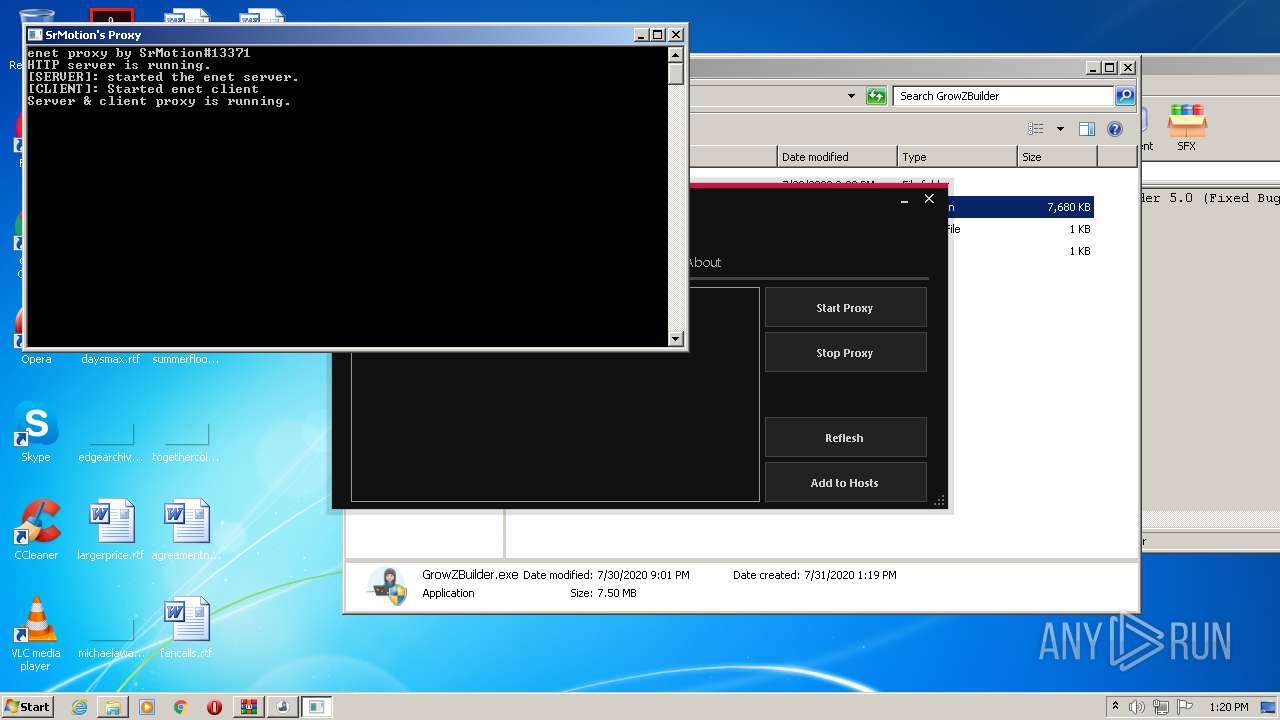Click the taskbar clock 1:20 PM
The image size is (1280, 720).
point(1229,707)
